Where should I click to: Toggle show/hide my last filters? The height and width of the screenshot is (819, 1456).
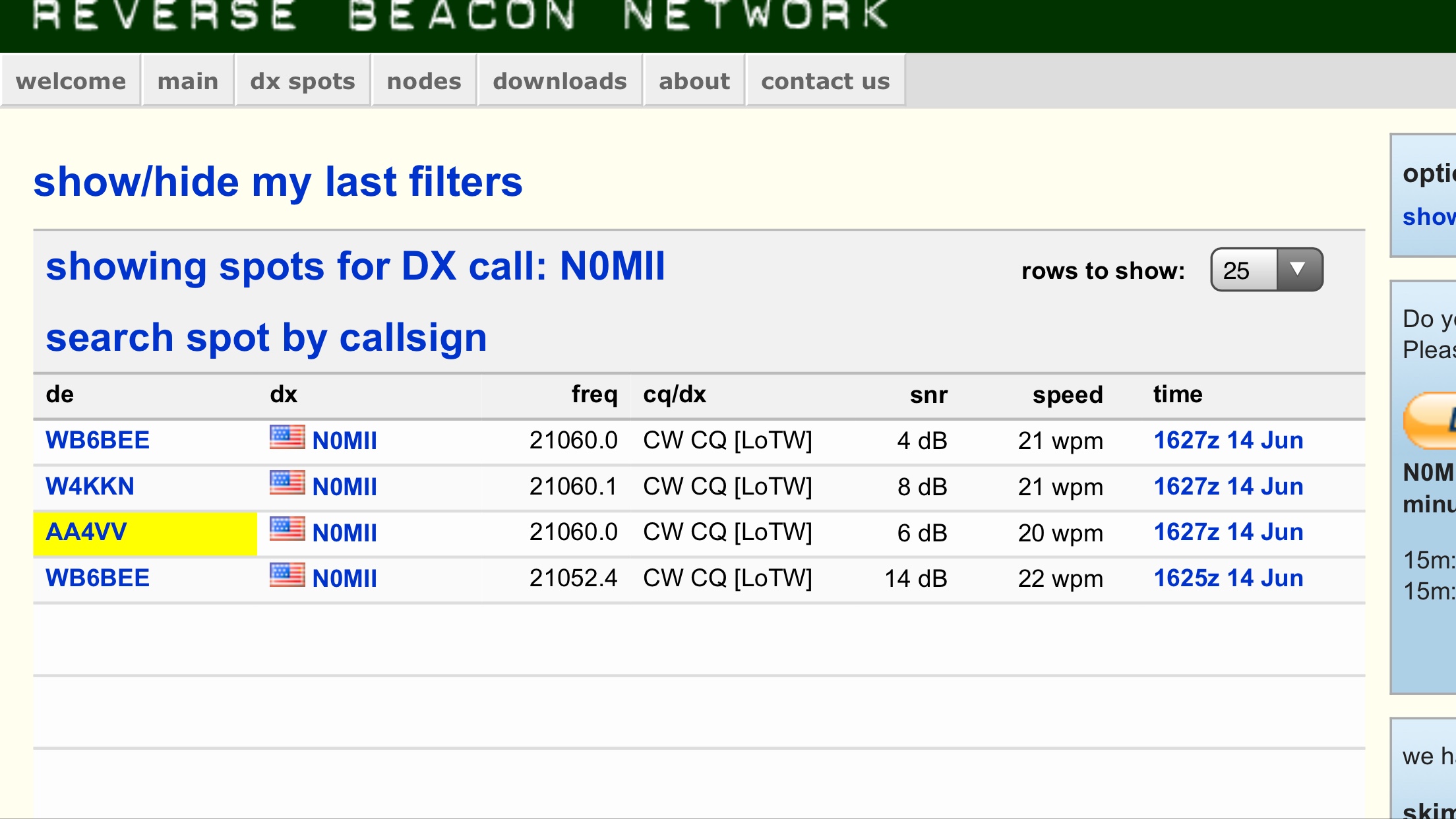coord(278,182)
